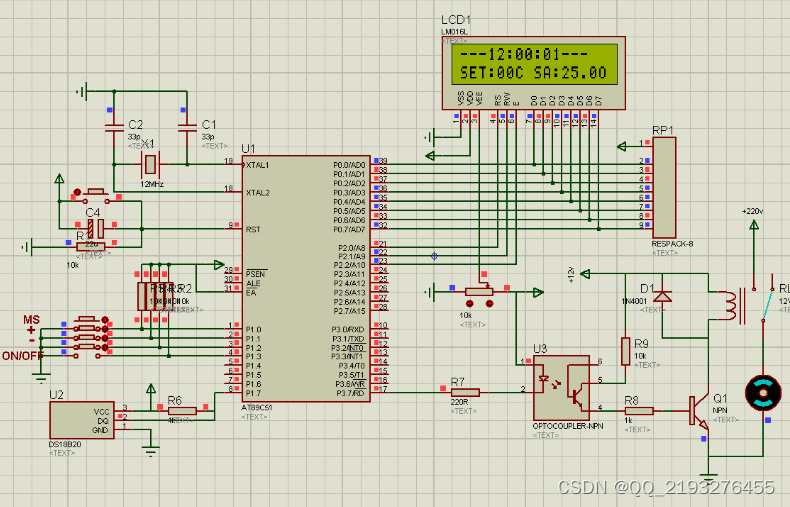
Task: Select the 1k resistor R8
Action: pos(639,411)
